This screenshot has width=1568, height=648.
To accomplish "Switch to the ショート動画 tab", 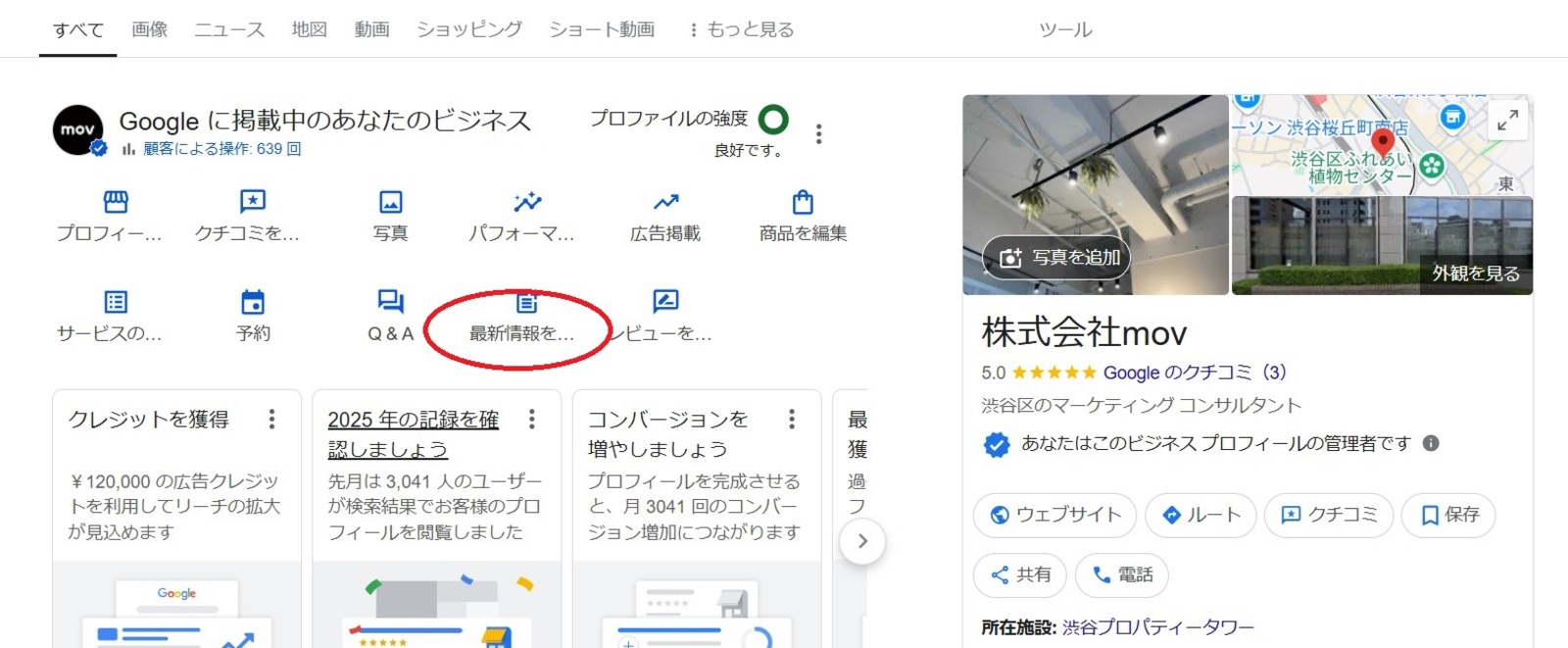I will pyautogui.click(x=602, y=29).
